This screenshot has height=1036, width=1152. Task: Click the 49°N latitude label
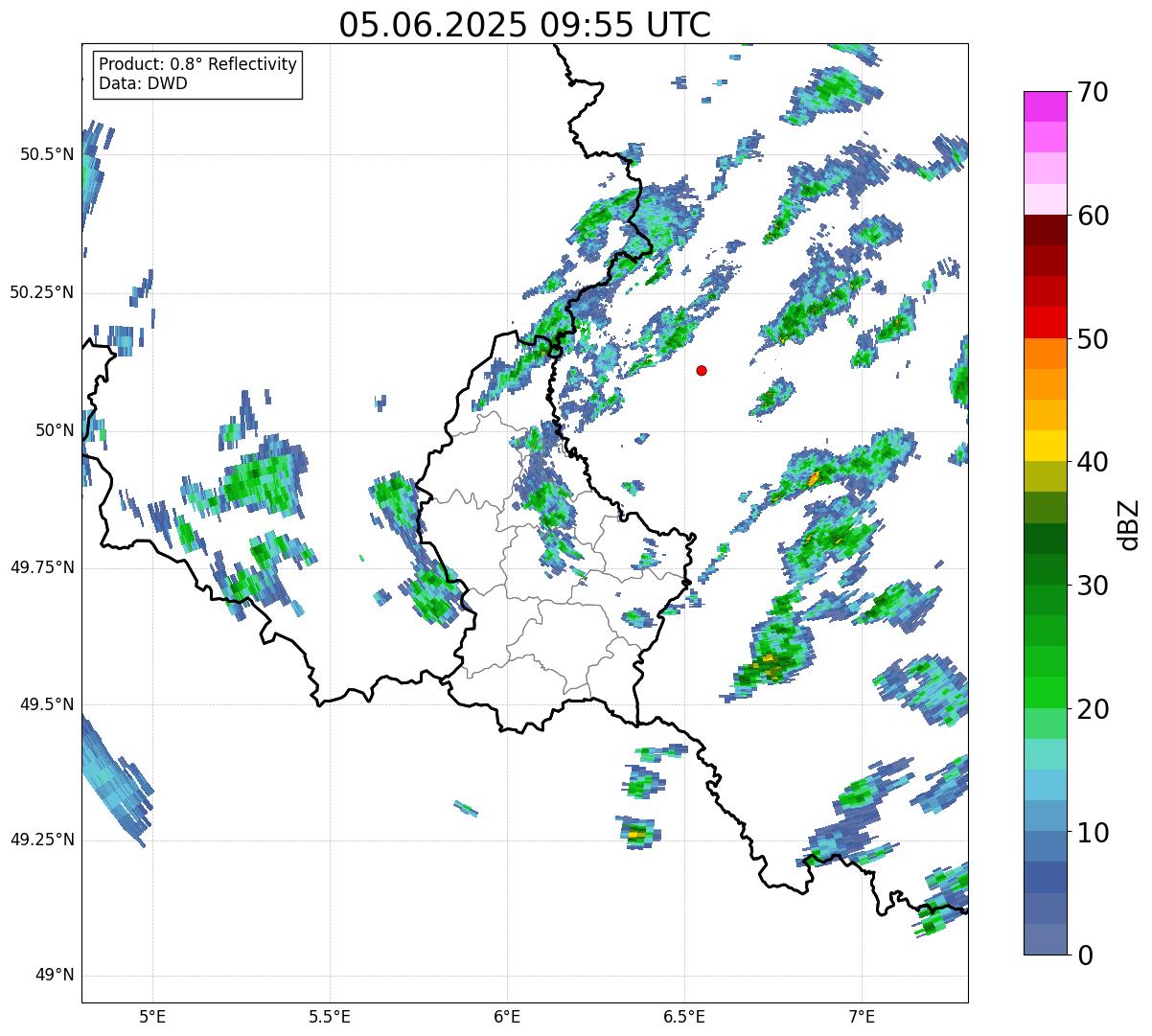tap(56, 976)
